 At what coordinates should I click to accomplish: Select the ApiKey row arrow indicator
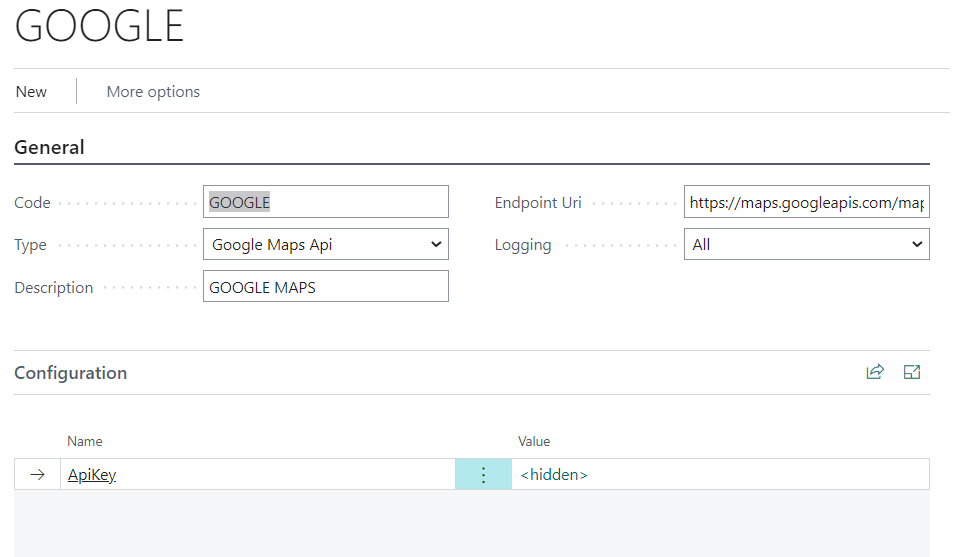pos(37,474)
